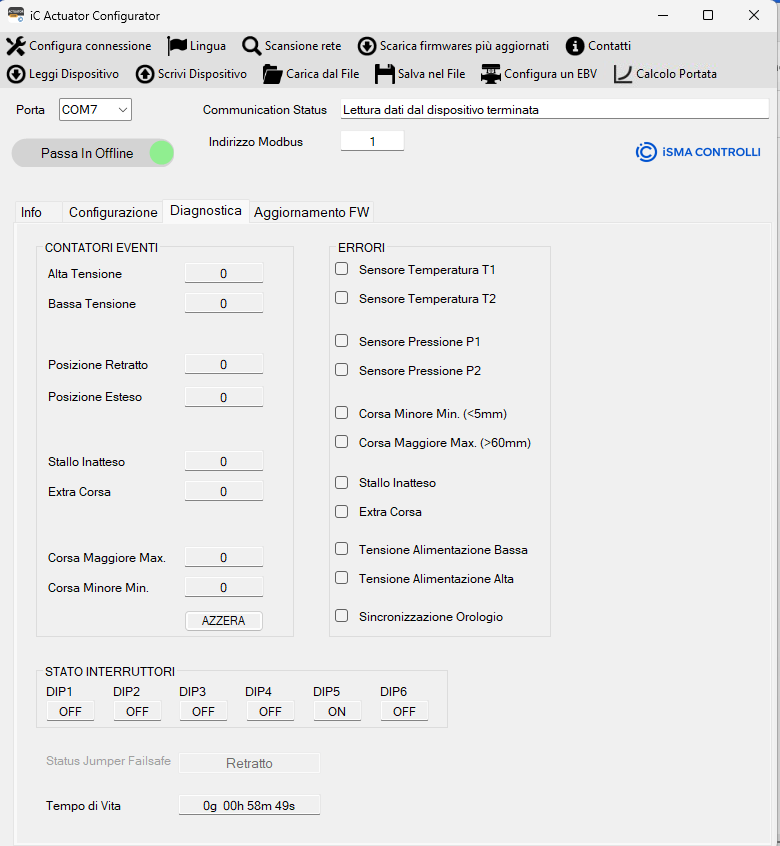Image resolution: width=780 pixels, height=846 pixels.
Task: Start Scansione rete magnifier icon
Action: click(x=251, y=46)
